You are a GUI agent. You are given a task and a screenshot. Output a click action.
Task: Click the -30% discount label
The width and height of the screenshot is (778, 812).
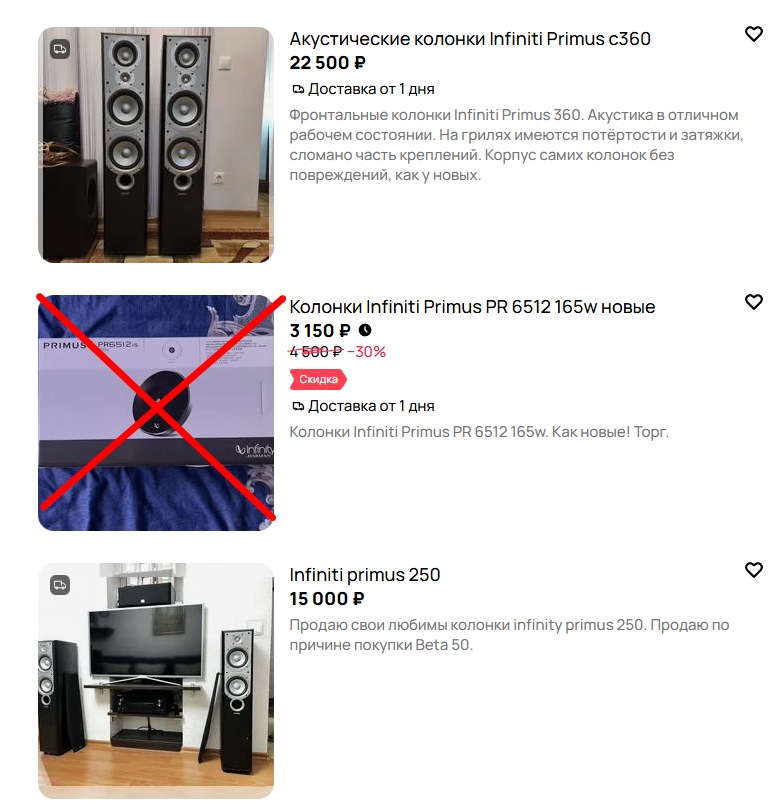pyautogui.click(x=367, y=352)
